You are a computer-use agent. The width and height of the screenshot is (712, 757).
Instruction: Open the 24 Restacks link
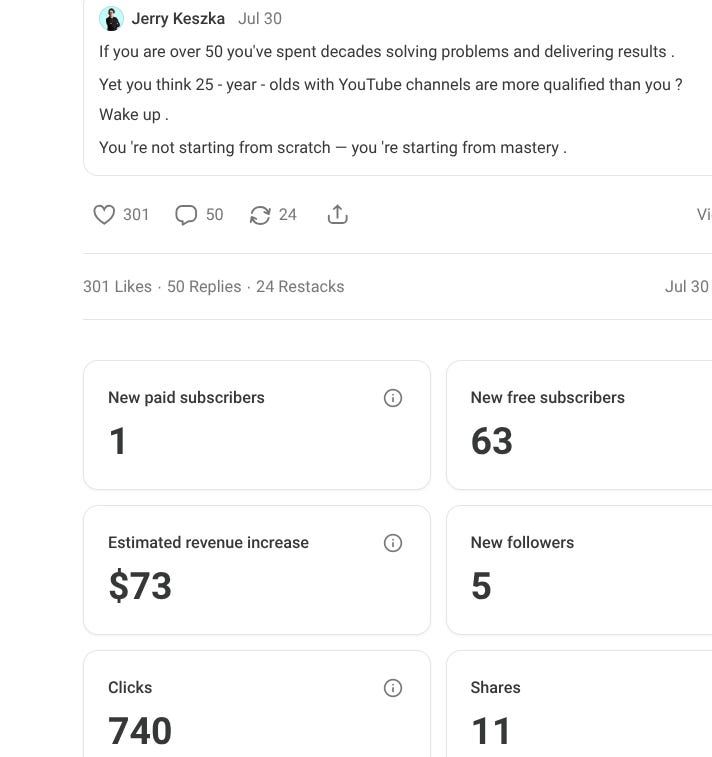[300, 287]
